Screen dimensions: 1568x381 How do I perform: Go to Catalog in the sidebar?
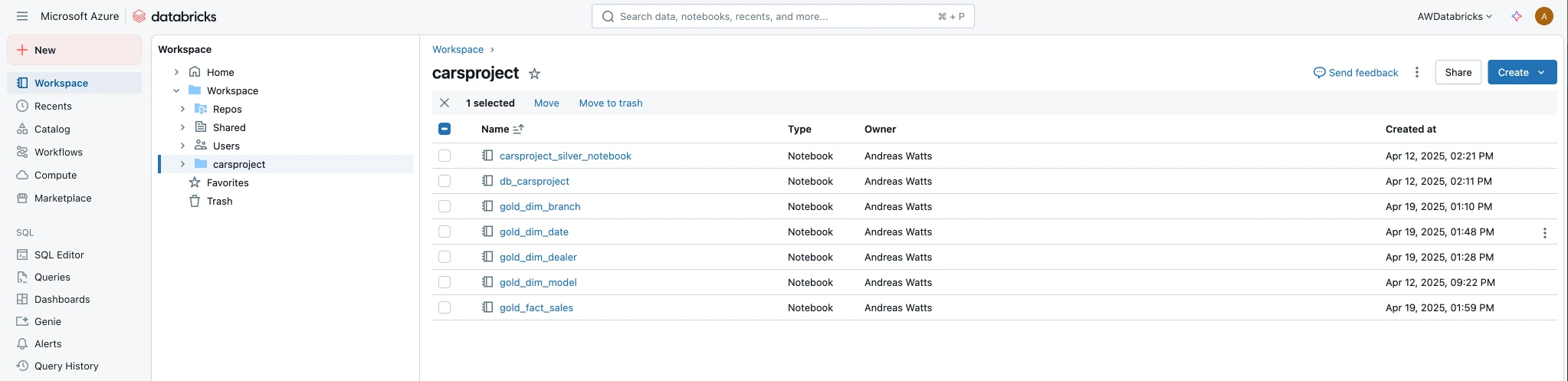click(x=52, y=129)
